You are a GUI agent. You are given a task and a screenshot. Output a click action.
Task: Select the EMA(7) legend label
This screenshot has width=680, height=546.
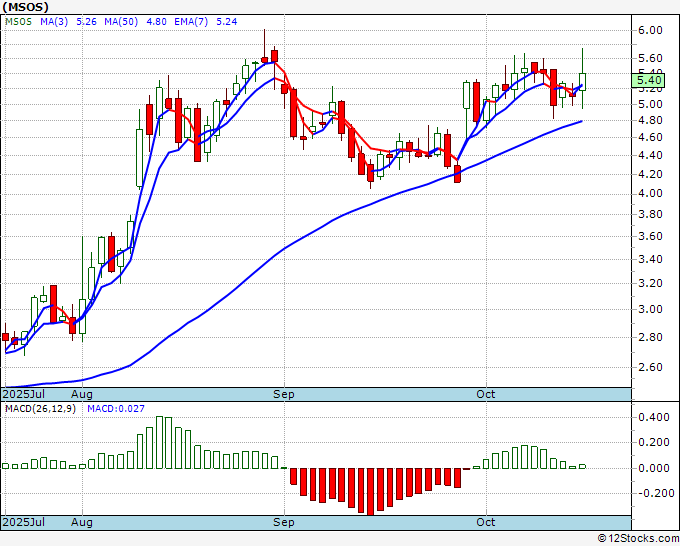(x=191, y=22)
